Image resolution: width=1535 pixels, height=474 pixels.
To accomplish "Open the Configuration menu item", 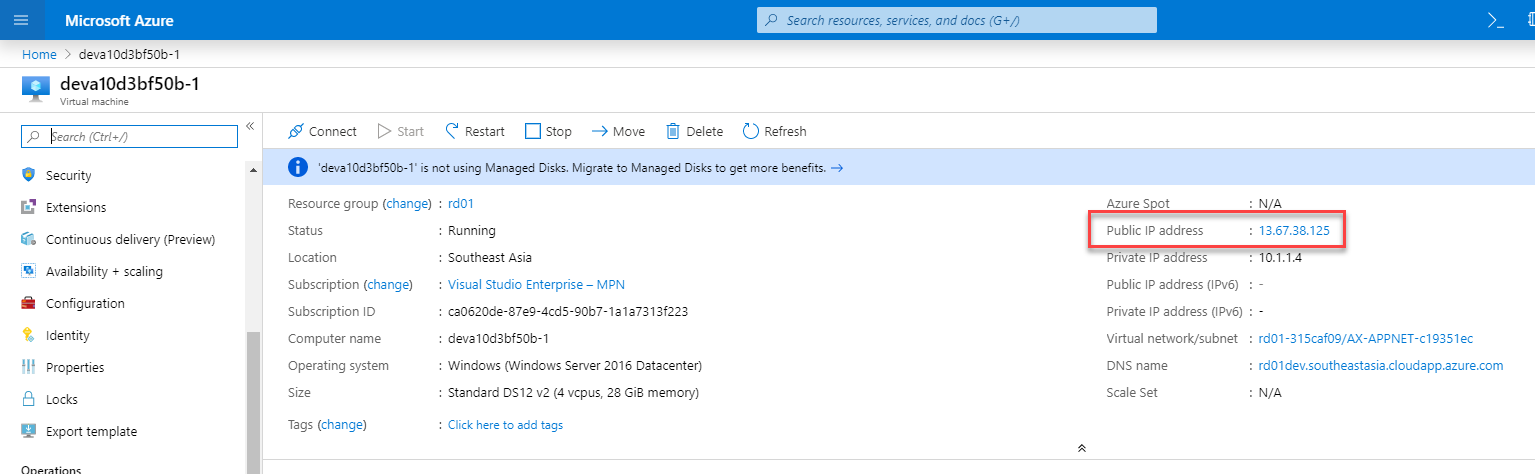I will tap(85, 303).
